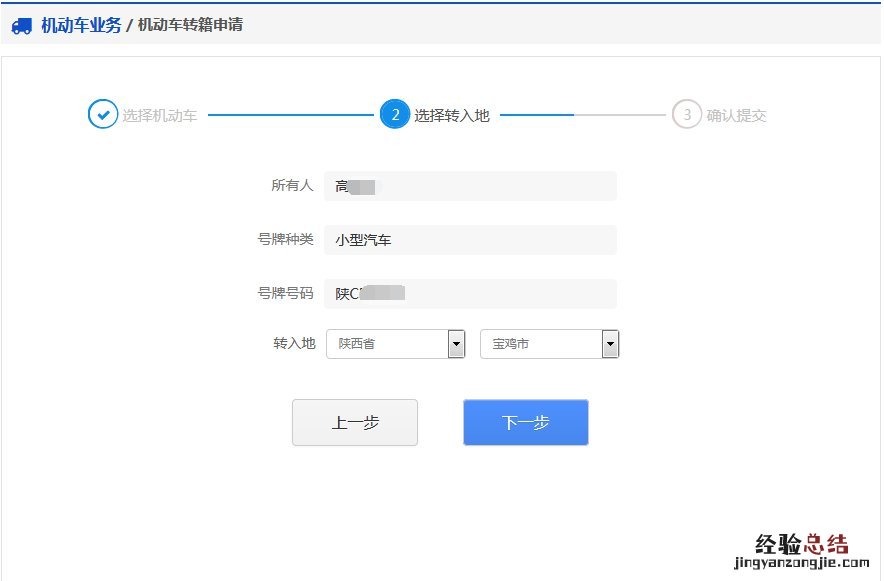Viewport: 884px width, 581px height.
Task: Open the 宝鸡市 city dropdown
Action: pyautogui.click(x=541, y=344)
